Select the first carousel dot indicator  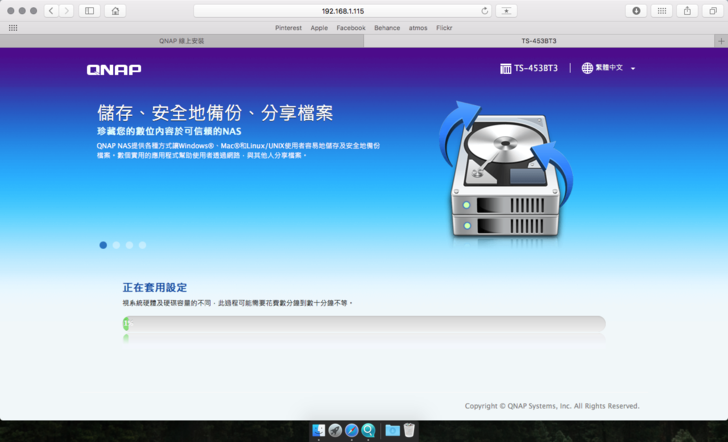point(103,245)
